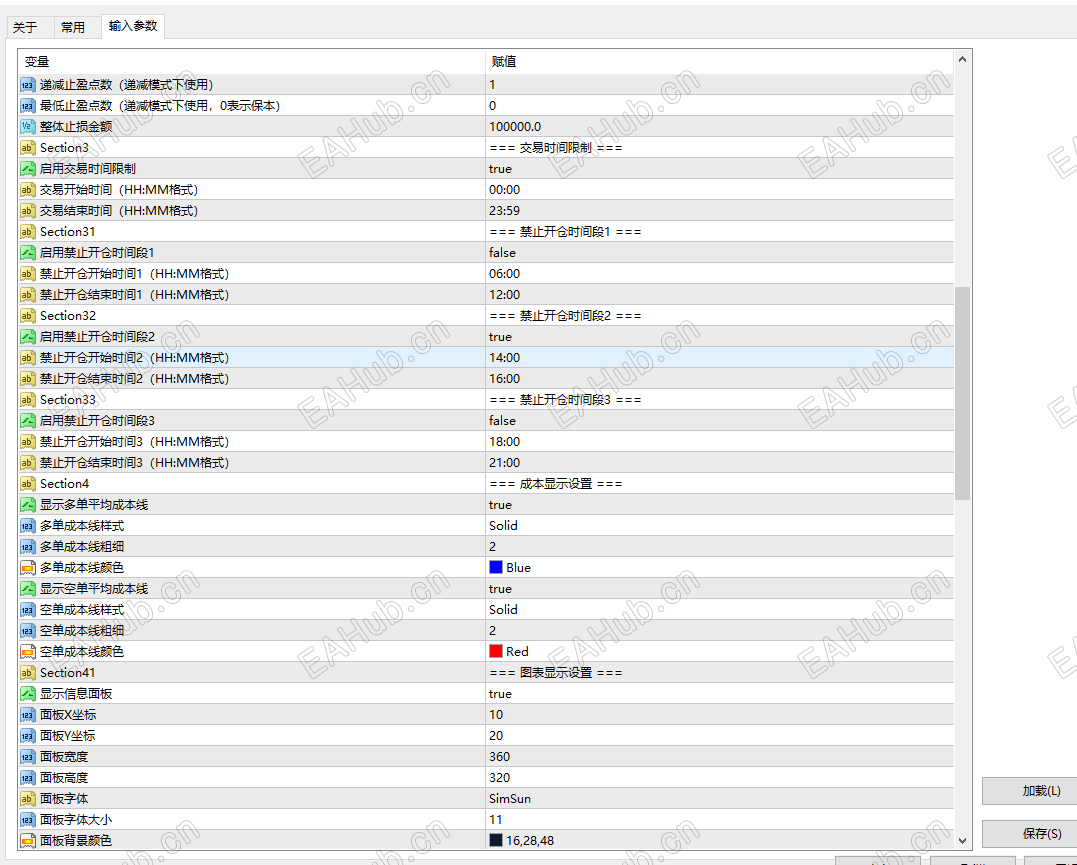Screen dimensions: 1077x865
Task: Click the bool icon beside 显示多单平均成本线
Action: click(x=27, y=505)
